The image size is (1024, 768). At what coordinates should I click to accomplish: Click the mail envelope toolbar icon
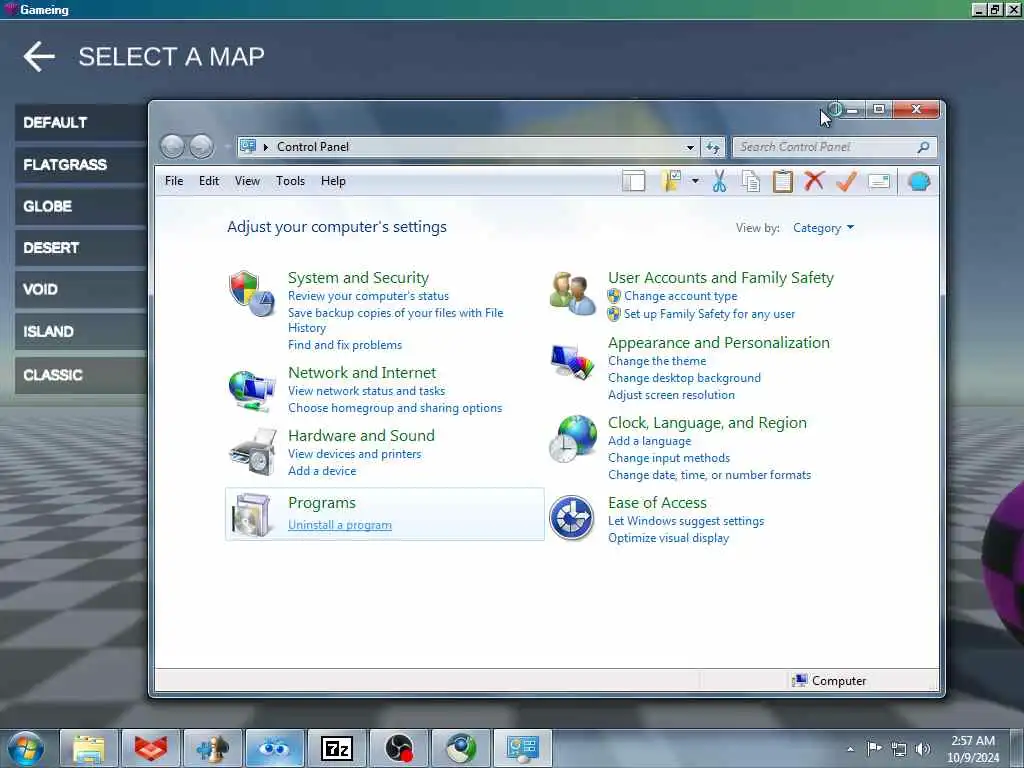(x=879, y=181)
